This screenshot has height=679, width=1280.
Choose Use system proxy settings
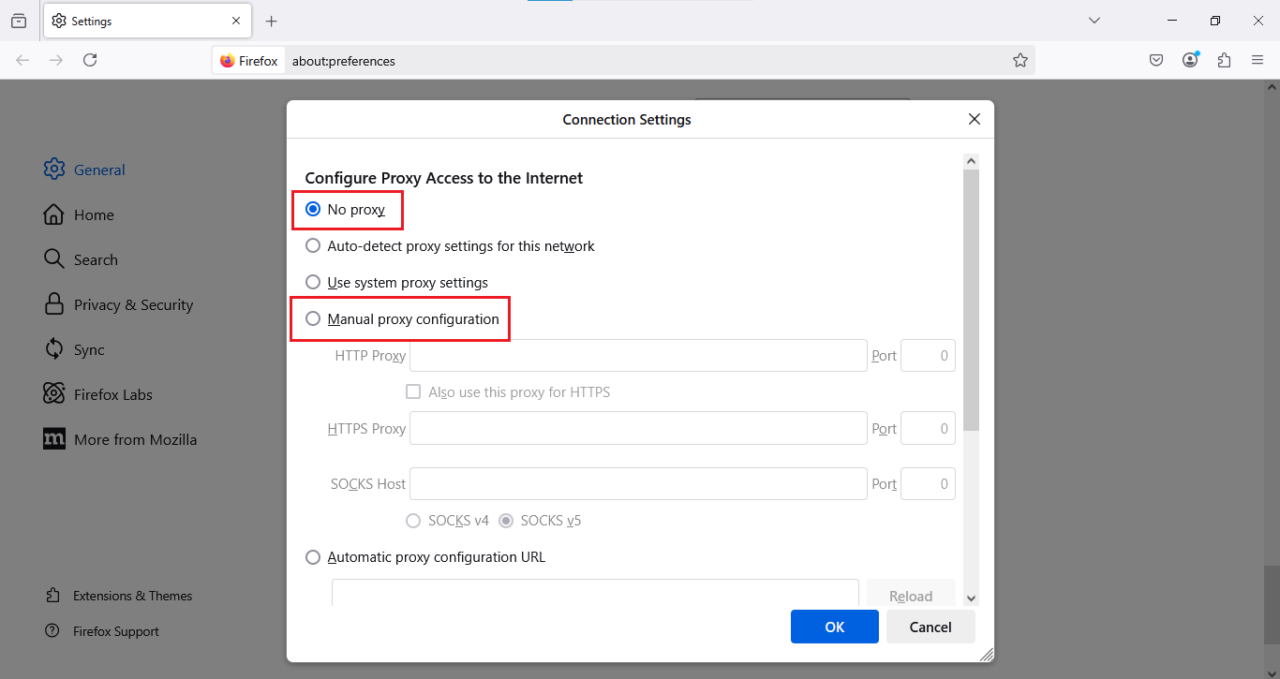(x=313, y=283)
